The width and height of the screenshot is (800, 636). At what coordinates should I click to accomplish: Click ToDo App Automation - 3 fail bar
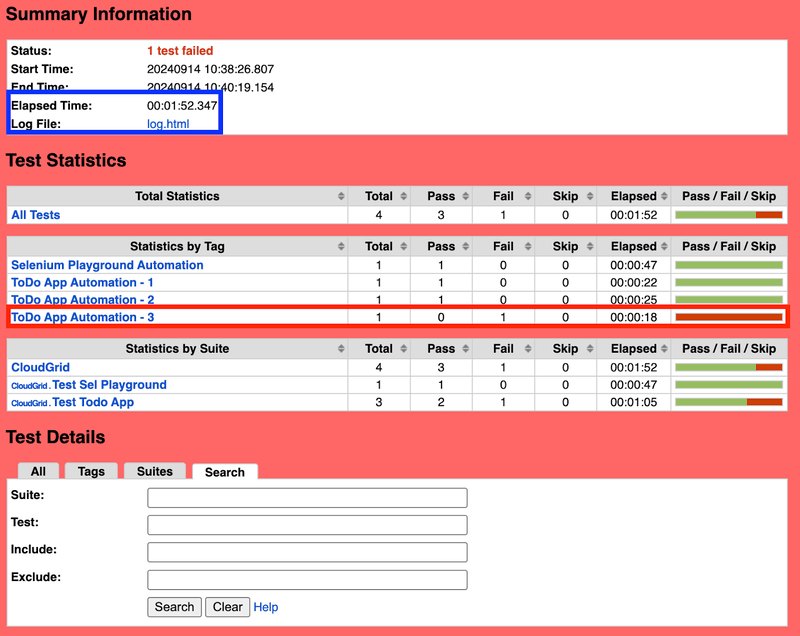tap(729, 317)
